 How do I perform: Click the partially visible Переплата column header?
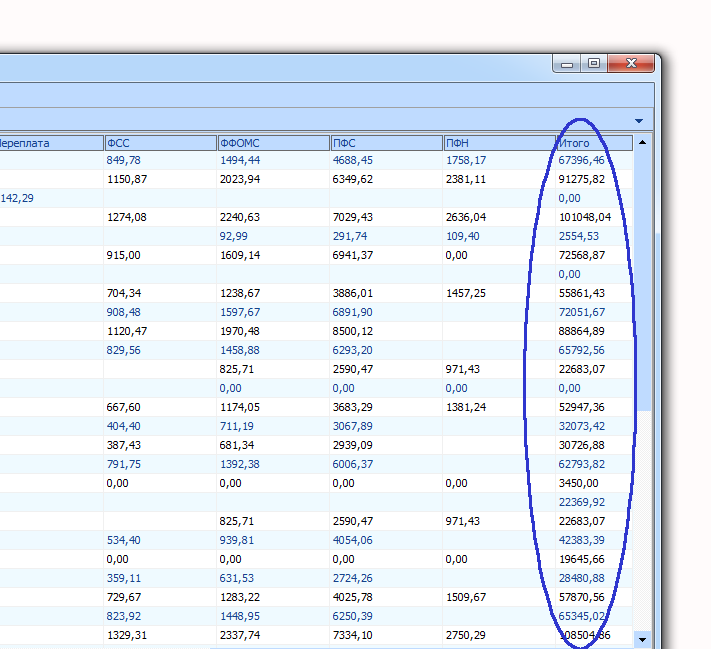point(51,143)
